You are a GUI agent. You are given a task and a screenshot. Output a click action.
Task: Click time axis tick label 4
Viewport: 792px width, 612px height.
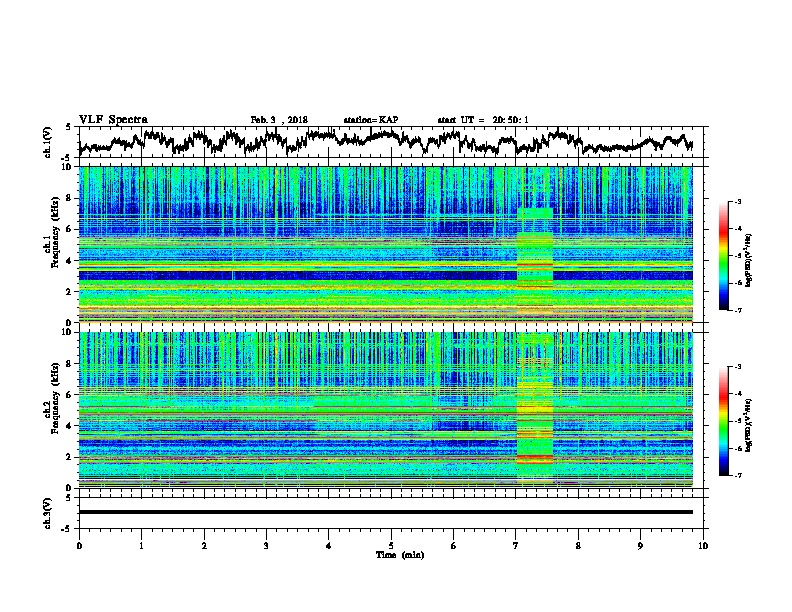pyautogui.click(x=329, y=546)
